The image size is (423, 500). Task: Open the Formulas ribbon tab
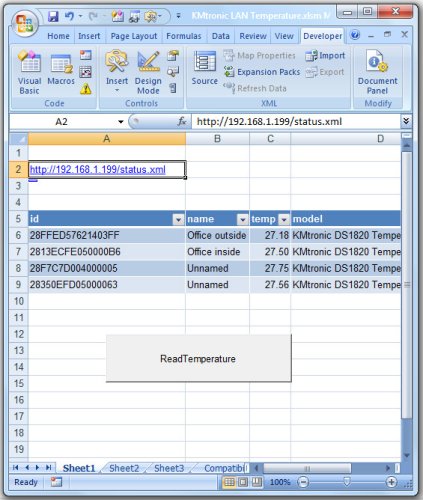point(184,36)
